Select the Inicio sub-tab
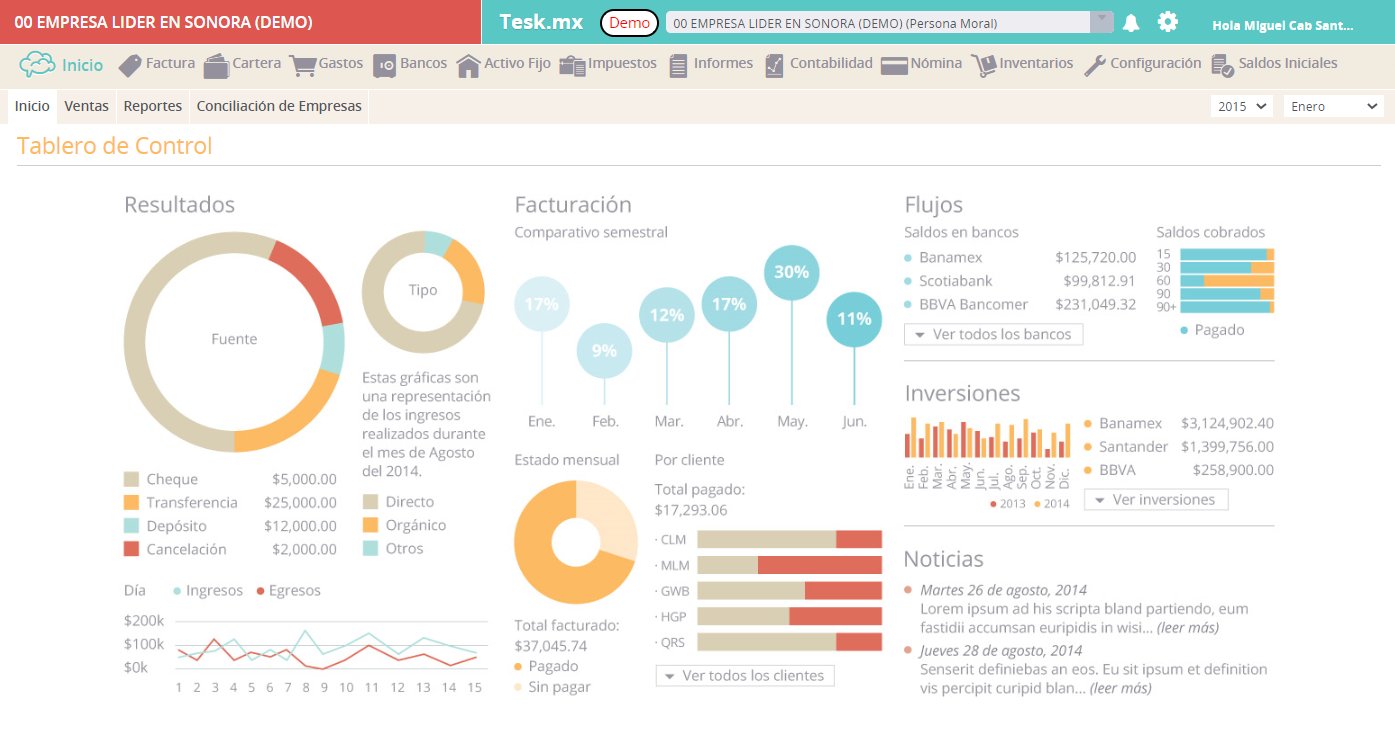The height and width of the screenshot is (731, 1395). click(x=32, y=106)
